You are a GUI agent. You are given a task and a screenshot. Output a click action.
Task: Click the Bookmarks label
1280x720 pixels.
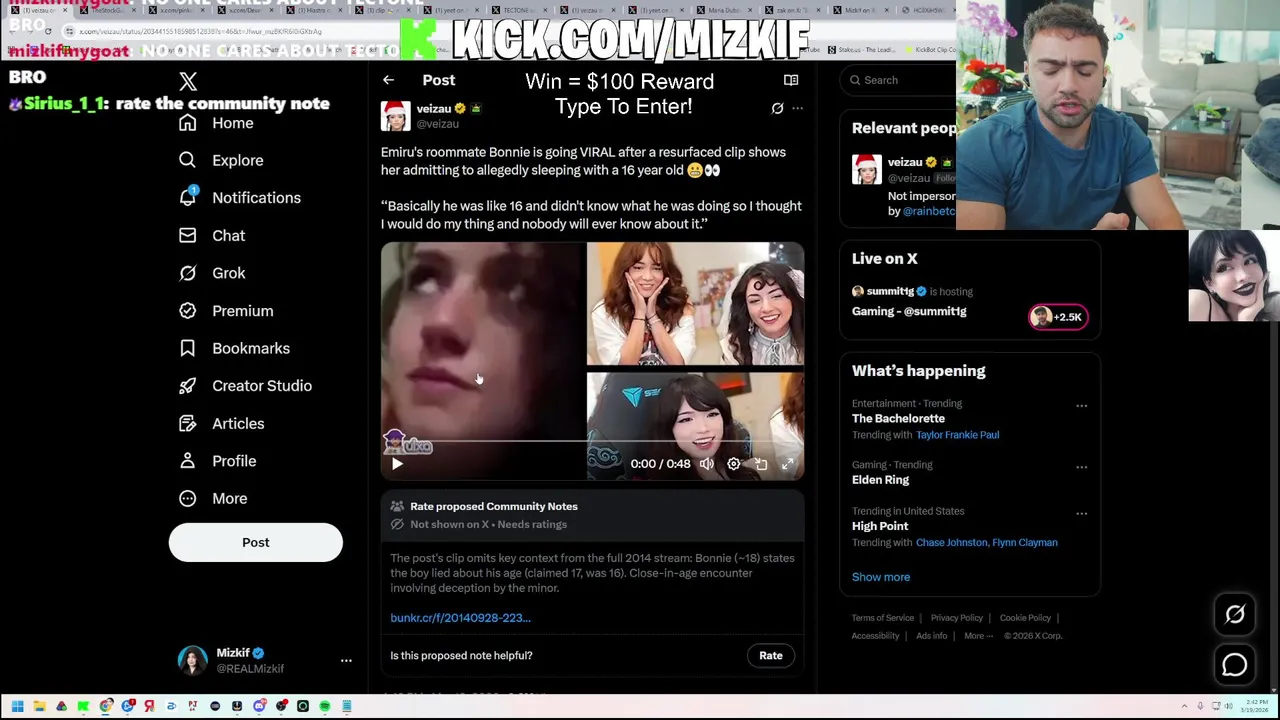pyautogui.click(x=251, y=348)
